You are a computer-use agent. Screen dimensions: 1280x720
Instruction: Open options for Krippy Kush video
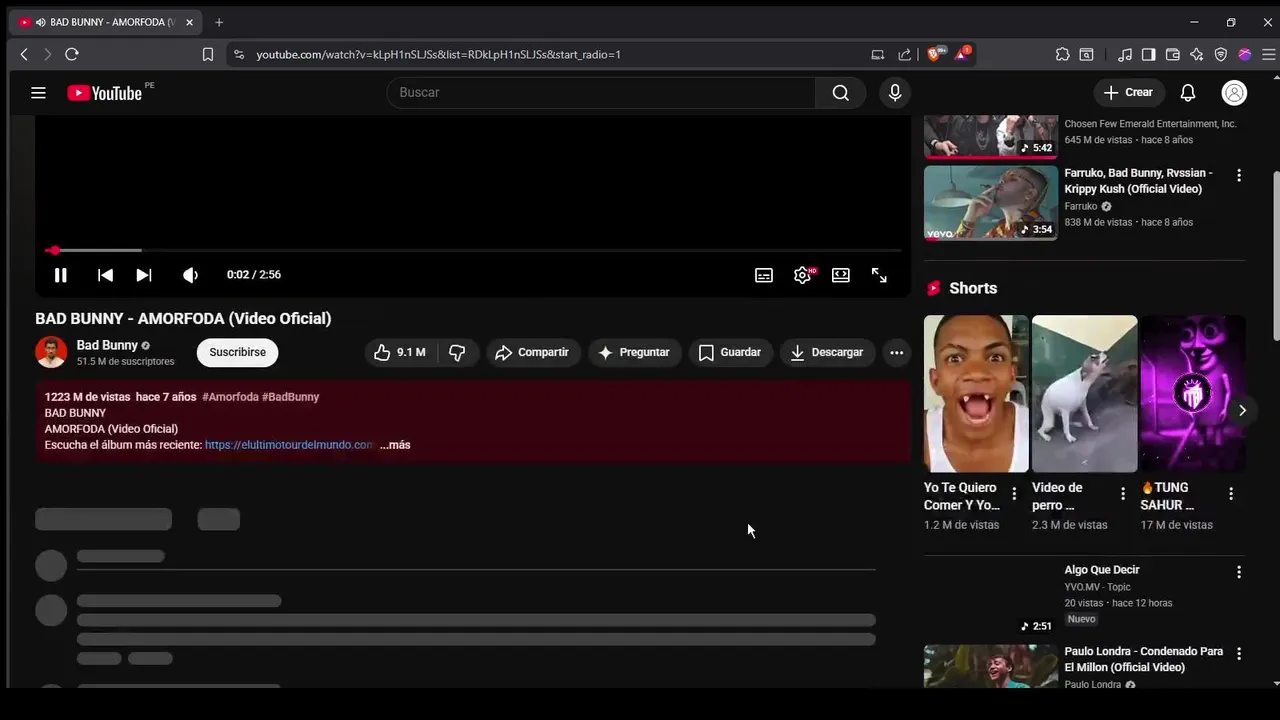[x=1239, y=175]
